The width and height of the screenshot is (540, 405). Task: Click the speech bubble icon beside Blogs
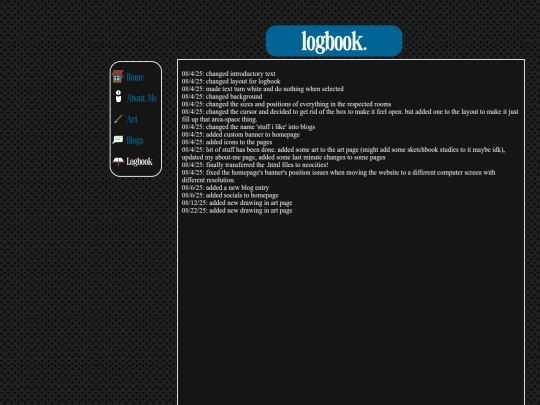pyautogui.click(x=118, y=140)
